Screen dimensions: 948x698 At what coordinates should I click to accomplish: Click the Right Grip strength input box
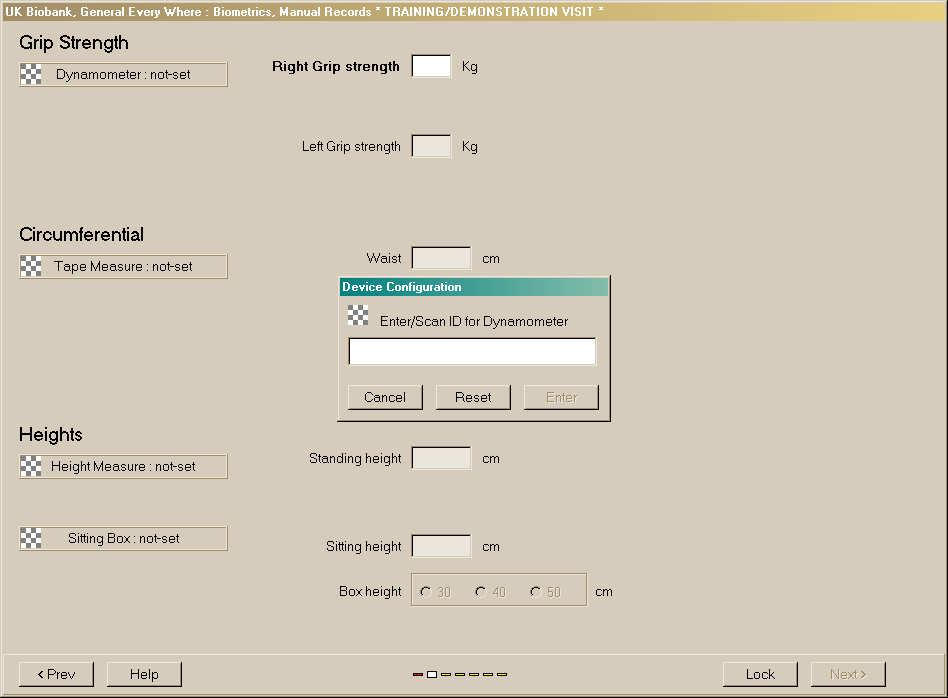coord(431,67)
